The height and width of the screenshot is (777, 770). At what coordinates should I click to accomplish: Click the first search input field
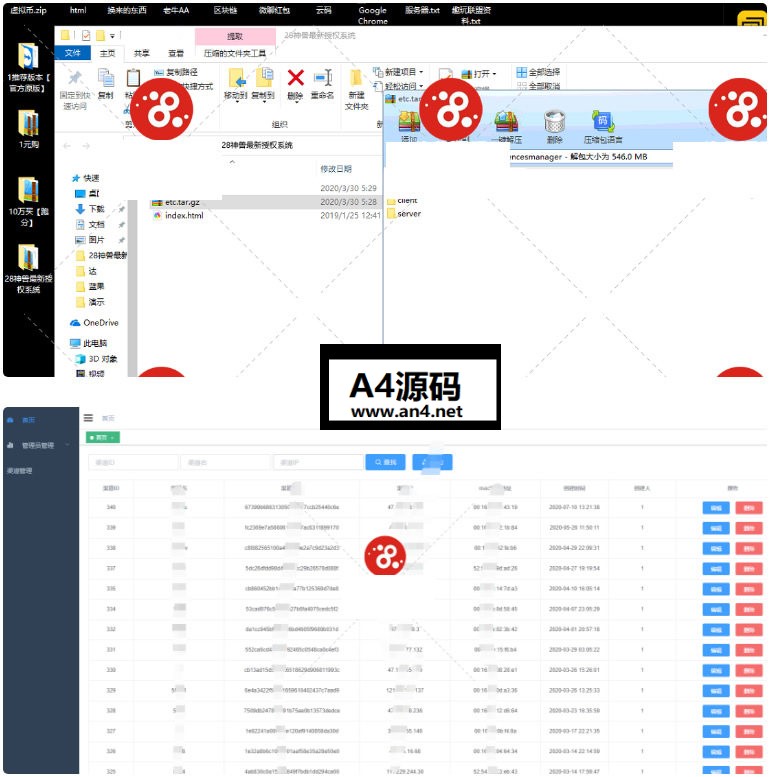131,462
